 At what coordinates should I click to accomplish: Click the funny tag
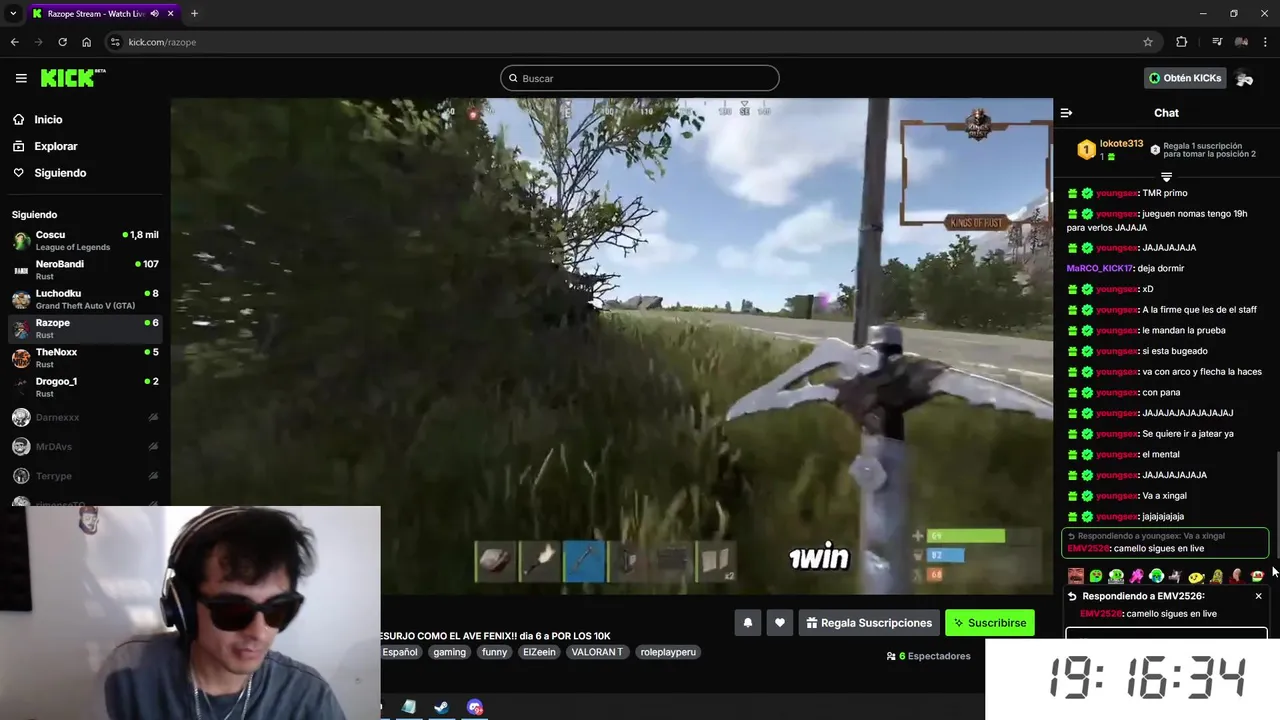pyautogui.click(x=494, y=652)
